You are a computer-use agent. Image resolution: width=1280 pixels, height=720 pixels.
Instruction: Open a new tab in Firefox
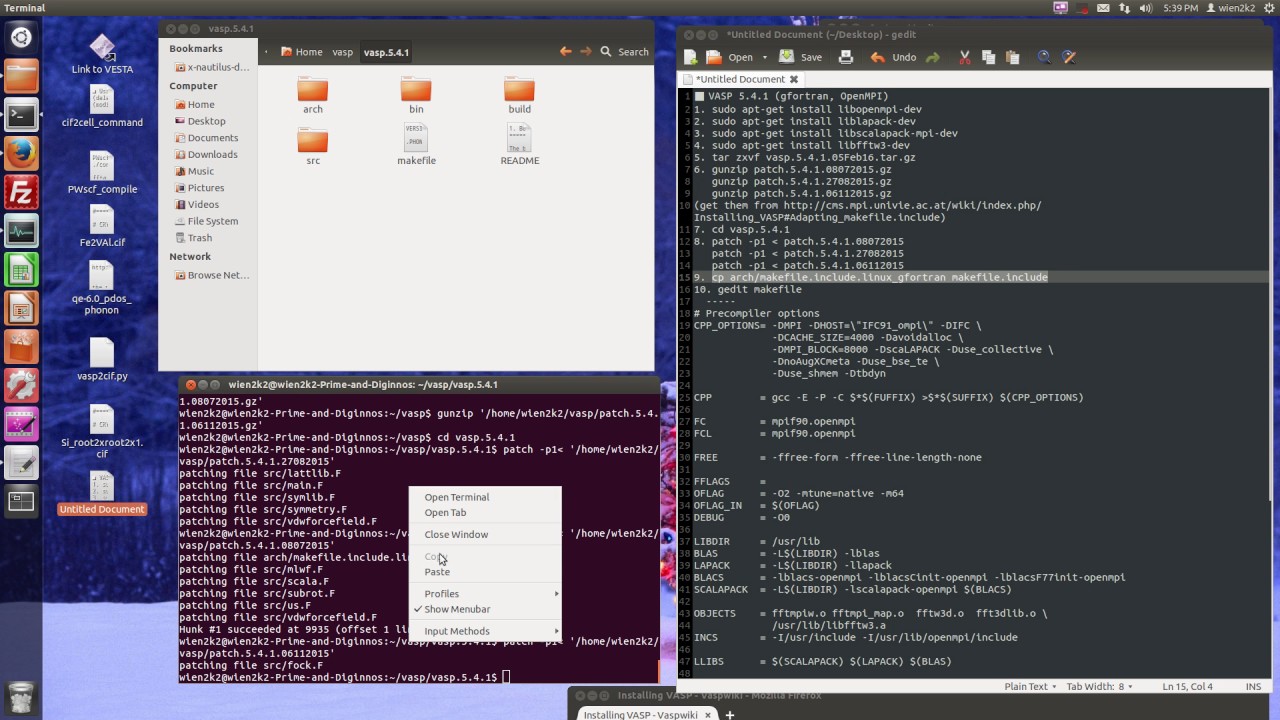[x=730, y=714]
